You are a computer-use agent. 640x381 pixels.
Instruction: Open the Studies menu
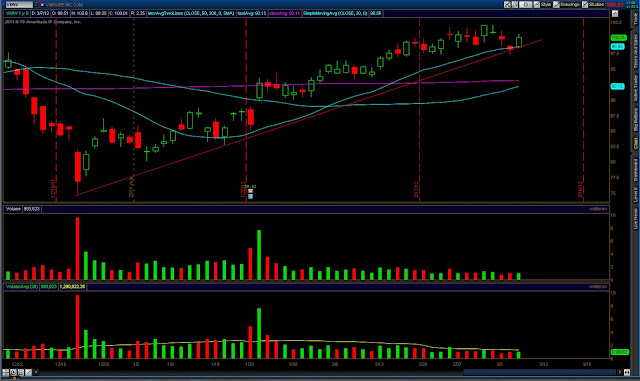point(593,4)
